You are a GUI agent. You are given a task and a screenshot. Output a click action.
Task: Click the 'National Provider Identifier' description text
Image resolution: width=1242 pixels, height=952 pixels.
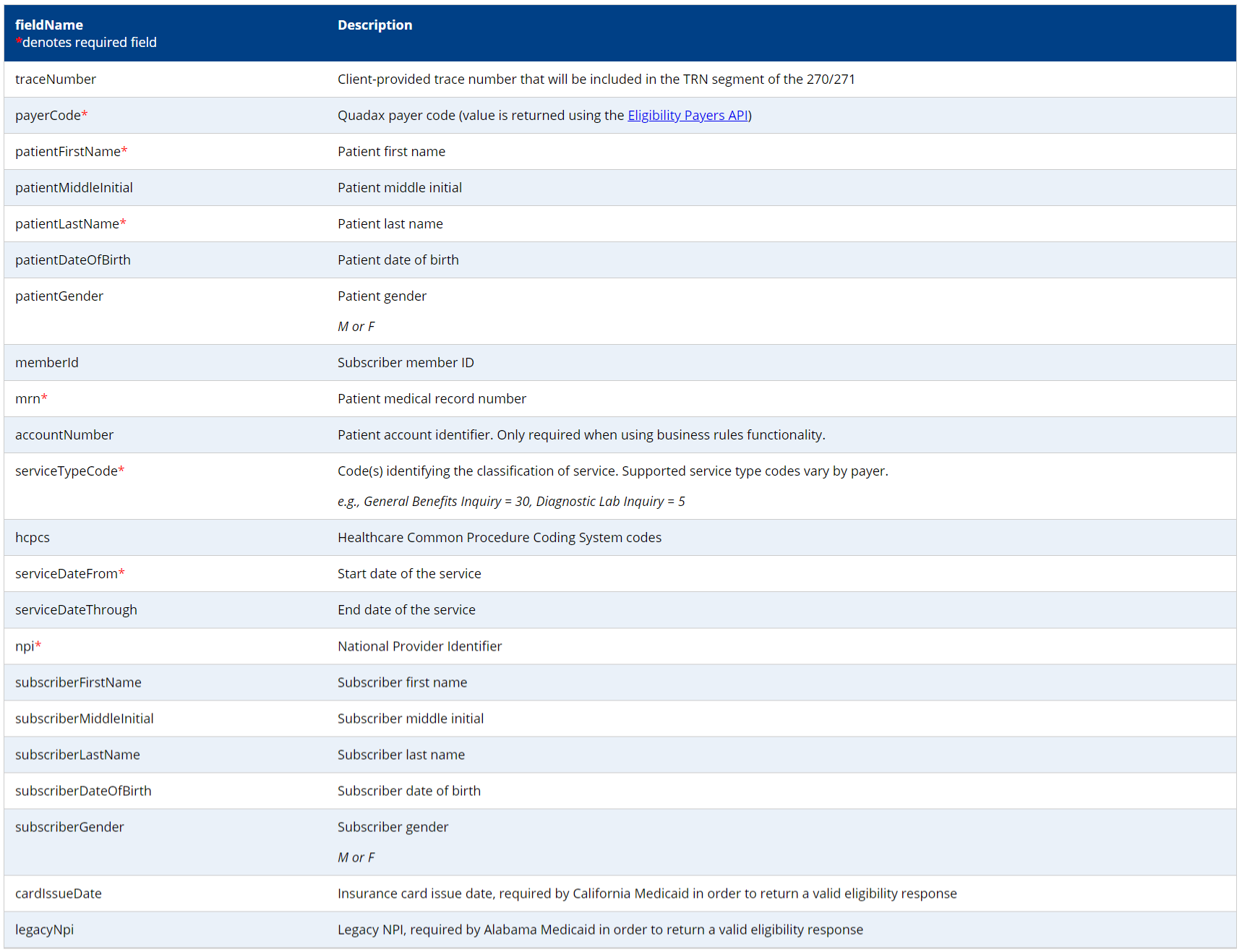pos(419,646)
